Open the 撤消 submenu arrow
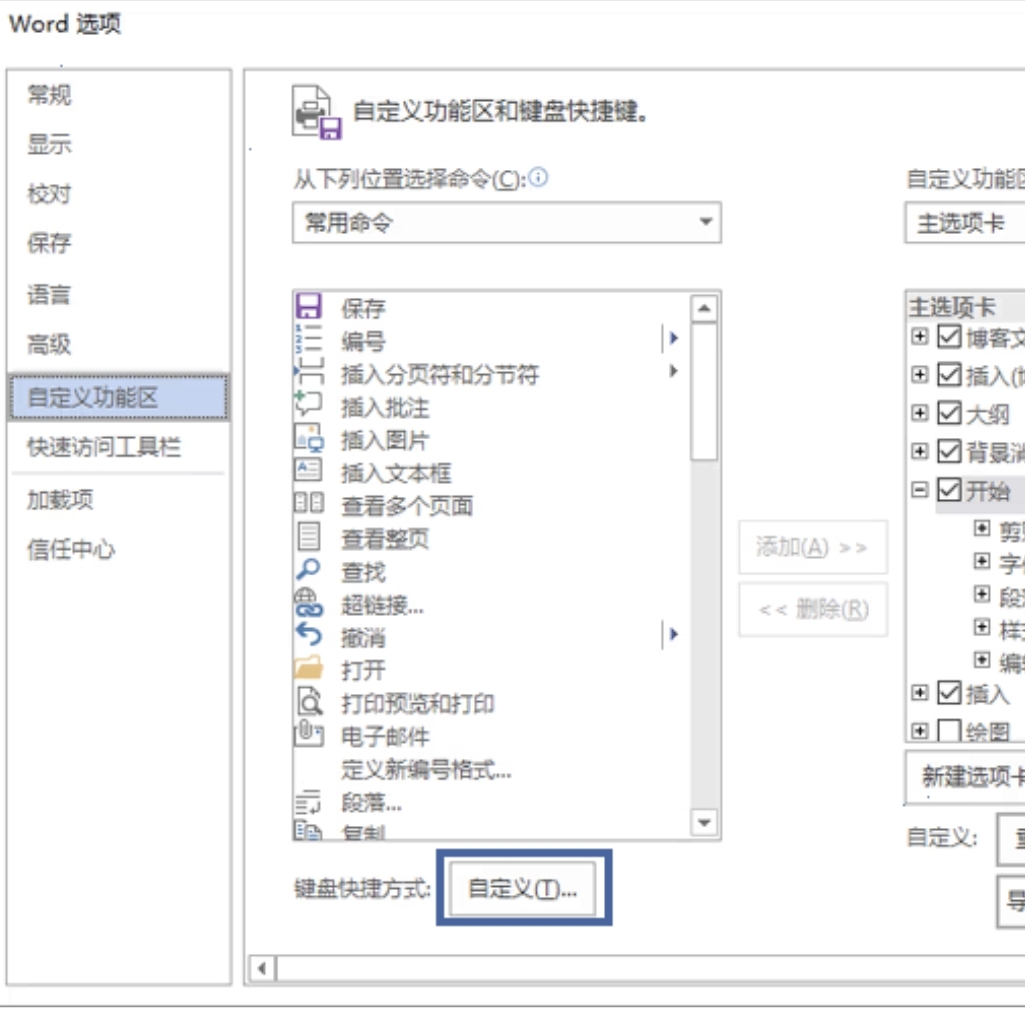1025x1032 pixels. pos(673,634)
